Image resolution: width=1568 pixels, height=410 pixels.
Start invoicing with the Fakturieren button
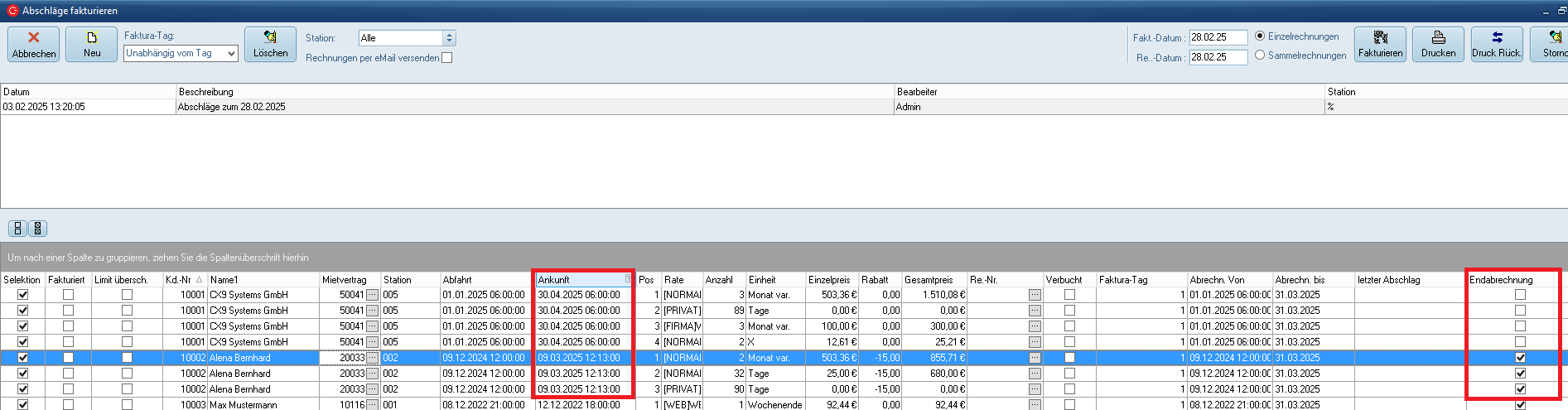pos(1380,44)
